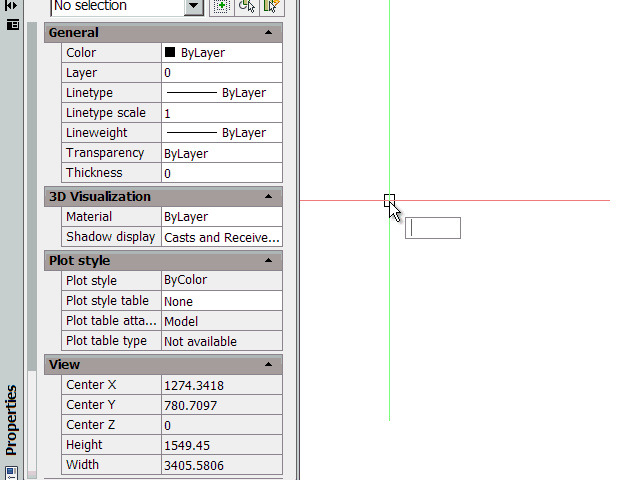Image resolution: width=640 pixels, height=480 pixels.
Task: Click Width value 3405.5806
Action: coord(222,465)
